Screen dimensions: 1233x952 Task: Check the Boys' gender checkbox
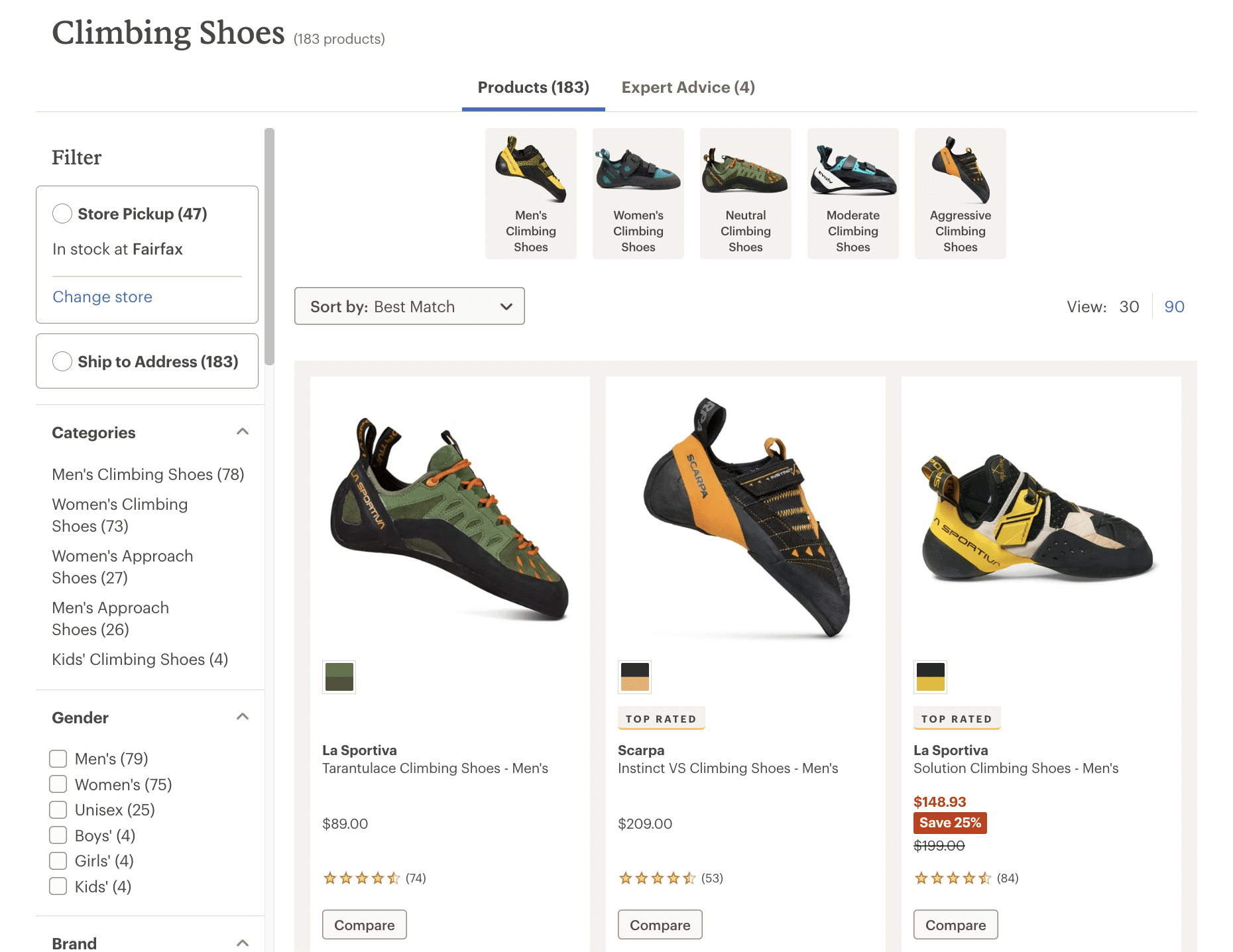click(58, 835)
